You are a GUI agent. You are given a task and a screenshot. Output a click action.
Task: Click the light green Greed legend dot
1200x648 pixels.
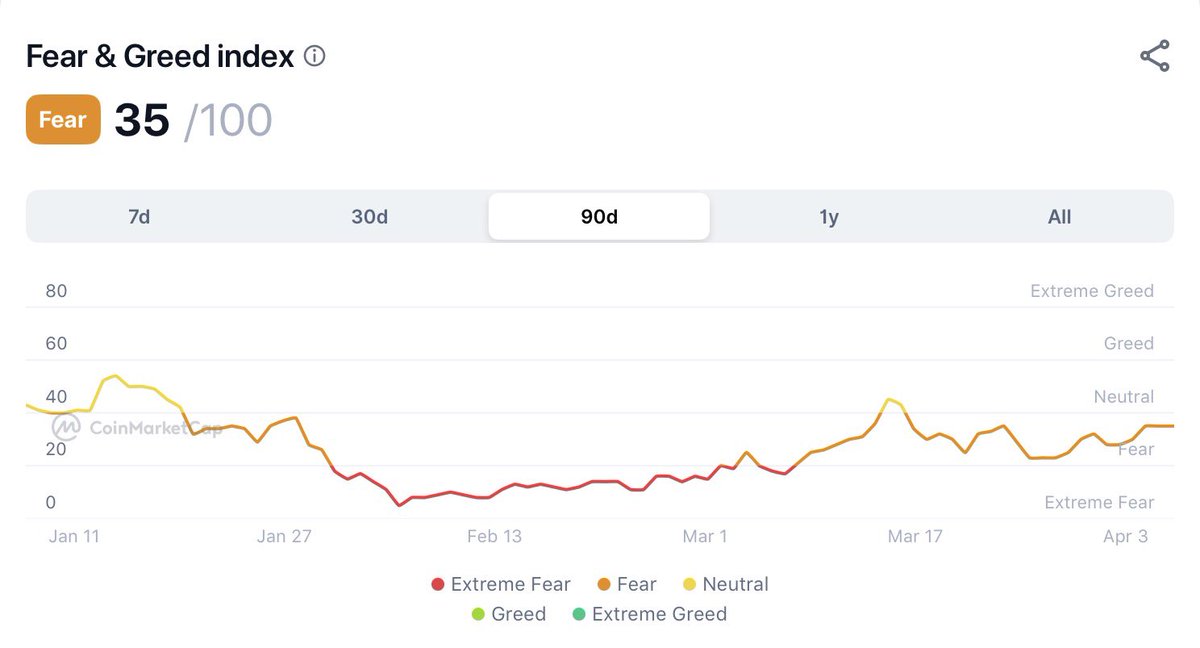tap(478, 614)
